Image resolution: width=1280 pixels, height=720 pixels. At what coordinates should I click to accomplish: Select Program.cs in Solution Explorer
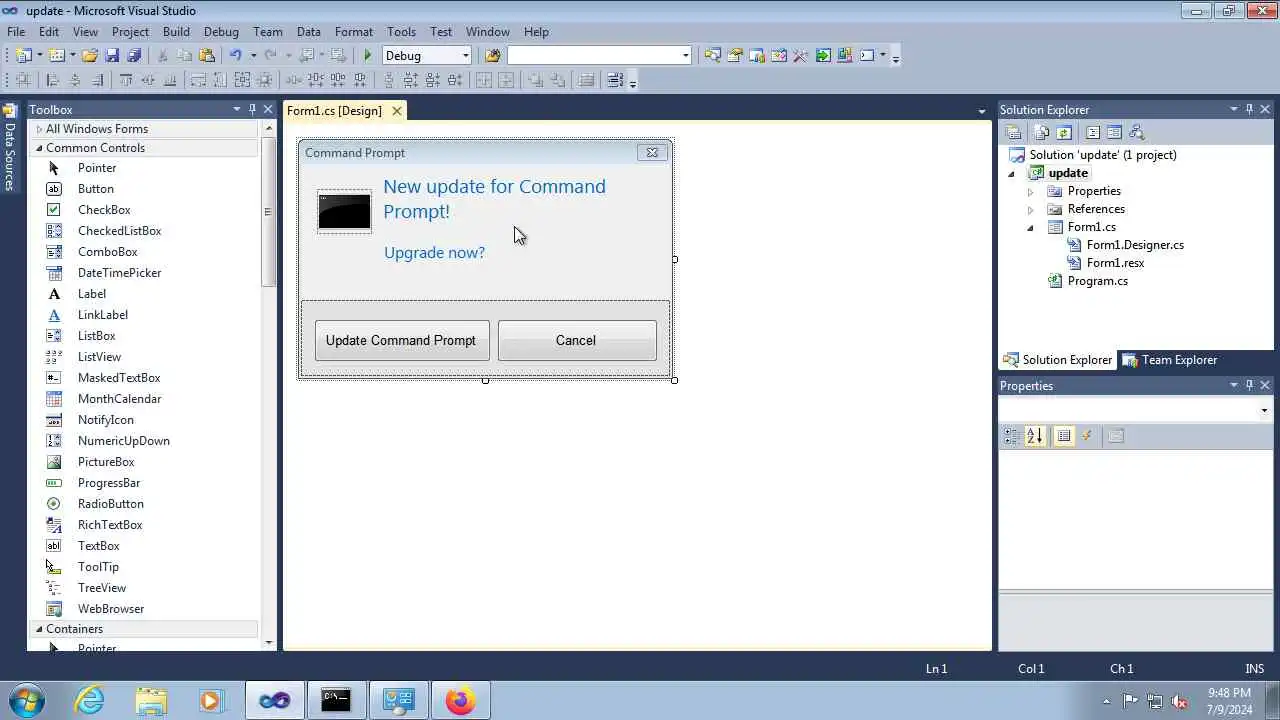[x=1097, y=281]
